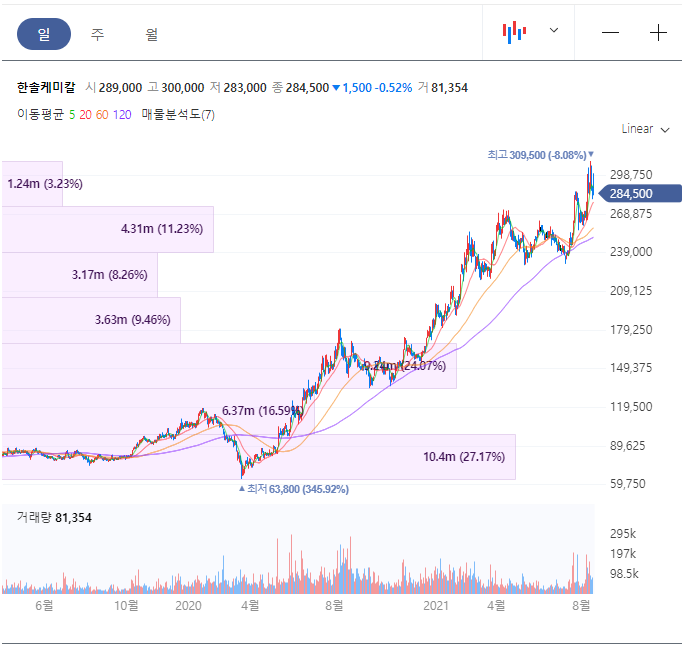This screenshot has height=650, width=682.
Task: Toggle the 5-day moving average
Action: point(72,115)
